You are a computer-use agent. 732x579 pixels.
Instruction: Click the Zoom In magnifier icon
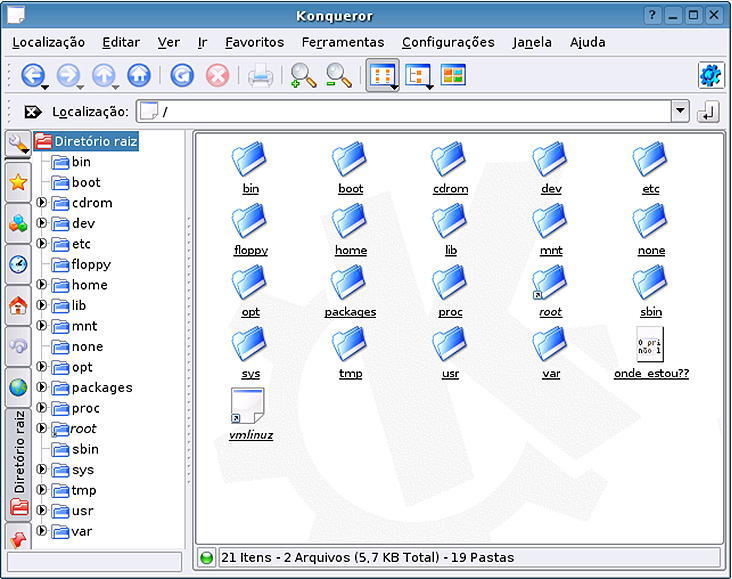(x=302, y=75)
